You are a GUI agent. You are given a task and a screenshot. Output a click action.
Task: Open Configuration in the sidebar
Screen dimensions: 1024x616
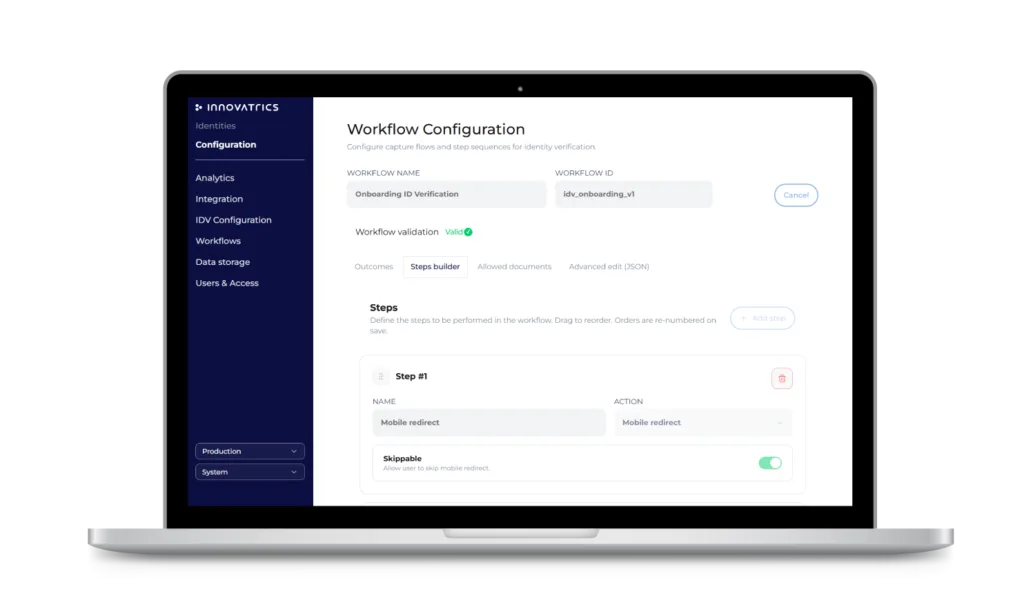225,144
